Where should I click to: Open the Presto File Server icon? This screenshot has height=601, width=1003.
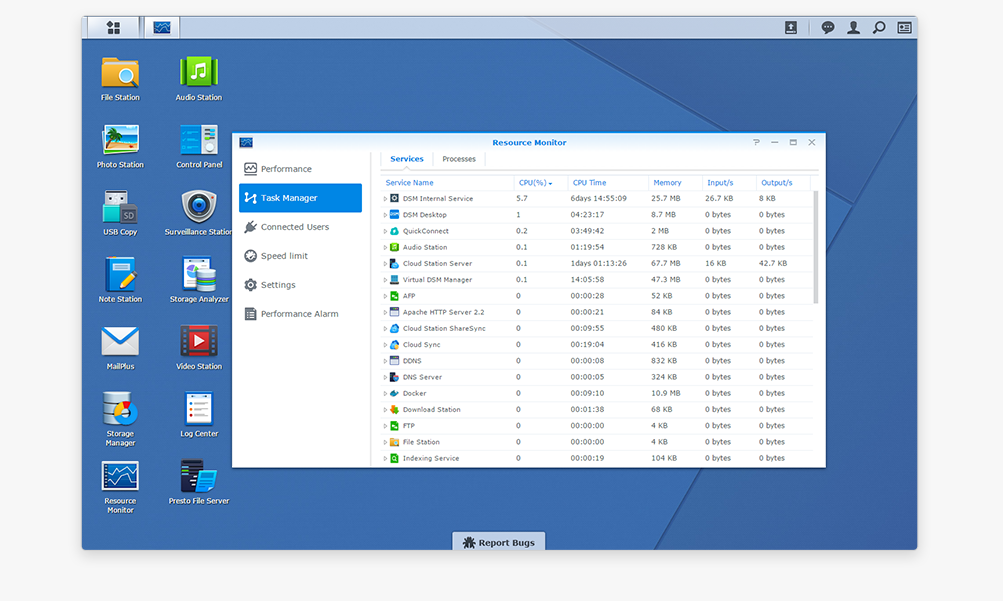[x=199, y=477]
